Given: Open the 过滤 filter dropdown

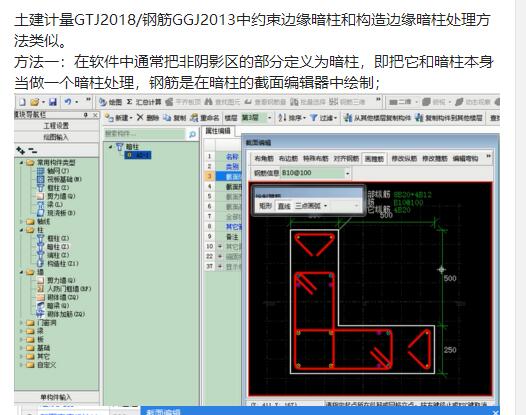Looking at the screenshot, I should (x=324, y=118).
